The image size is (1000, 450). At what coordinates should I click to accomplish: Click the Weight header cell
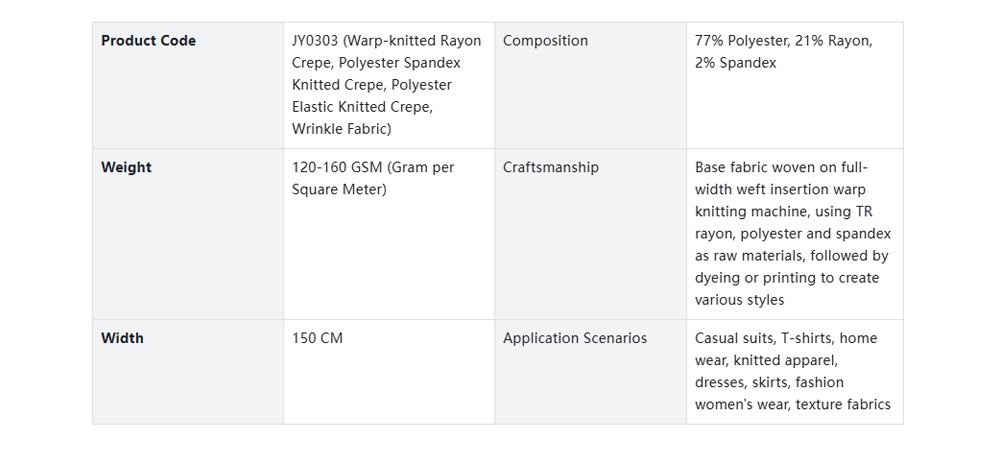tap(126, 168)
